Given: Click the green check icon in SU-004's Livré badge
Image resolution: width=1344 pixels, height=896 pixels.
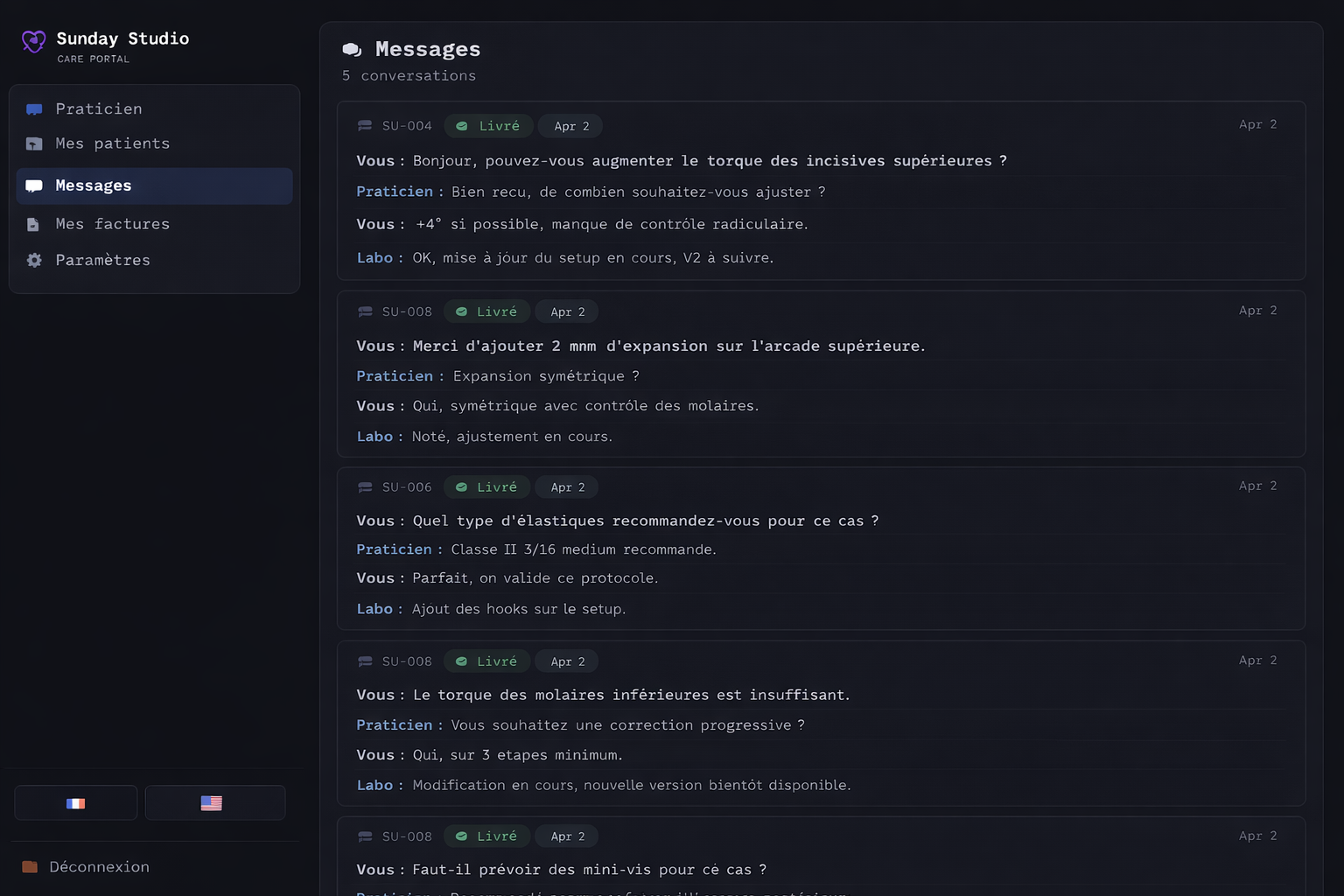Looking at the screenshot, I should (462, 126).
